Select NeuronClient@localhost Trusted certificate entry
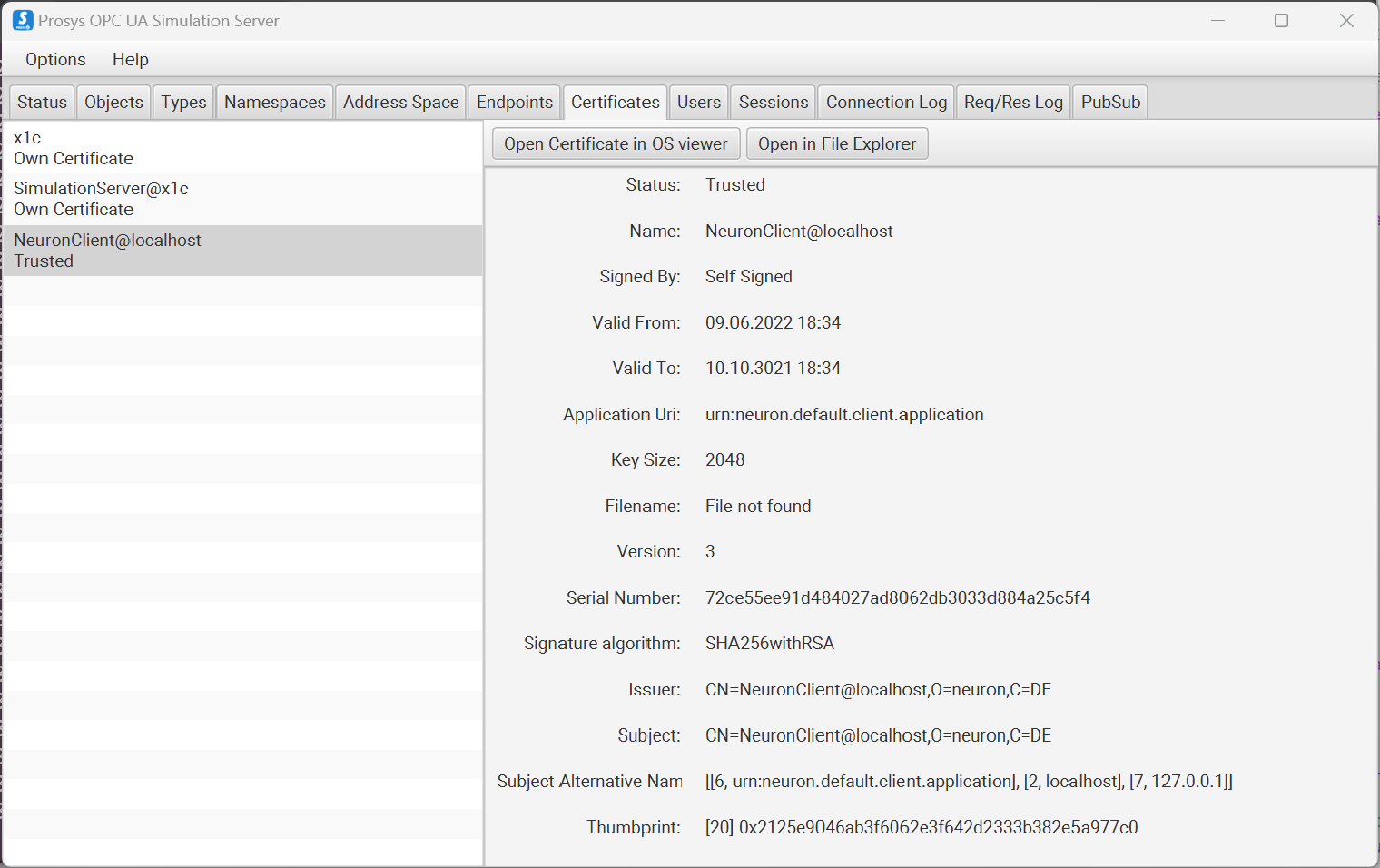The image size is (1380, 868). (242, 251)
